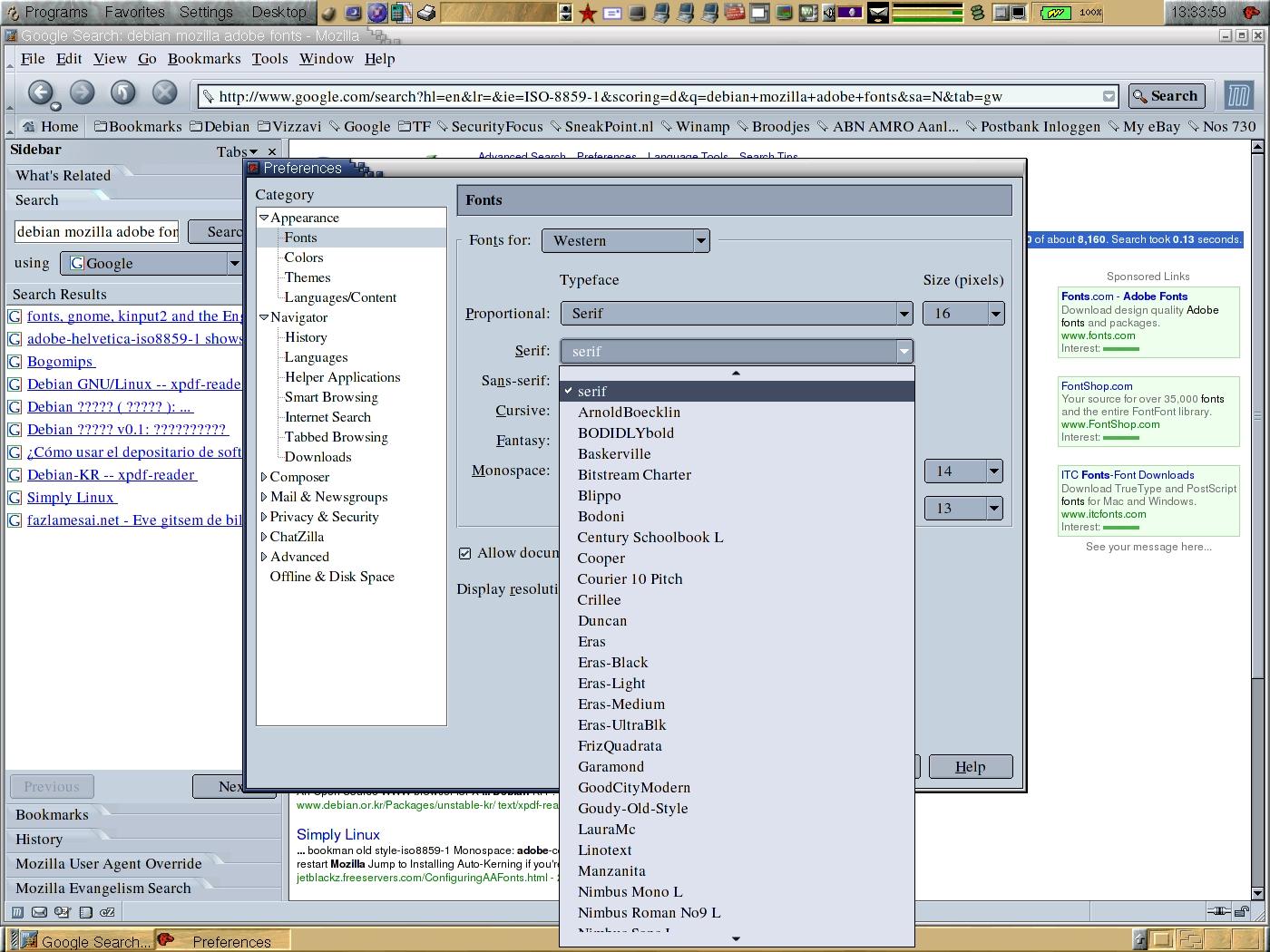Image resolution: width=1270 pixels, height=952 pixels.
Task: Open the Mozilla Evangelism Search sidebar tab
Action: (x=103, y=889)
